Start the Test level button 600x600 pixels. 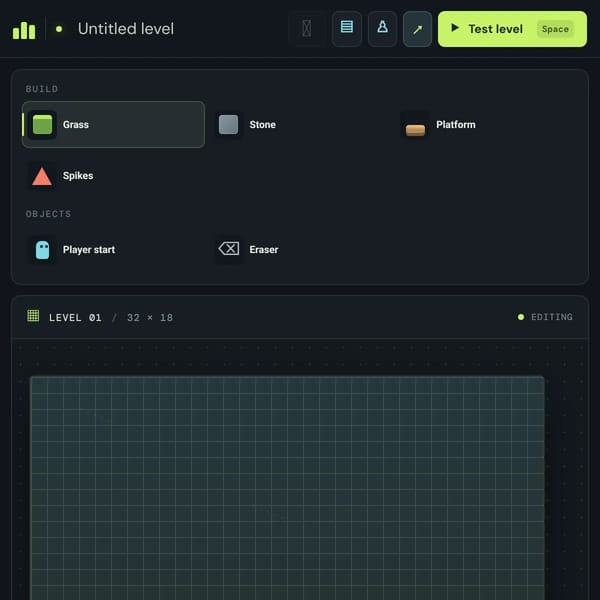coord(512,29)
